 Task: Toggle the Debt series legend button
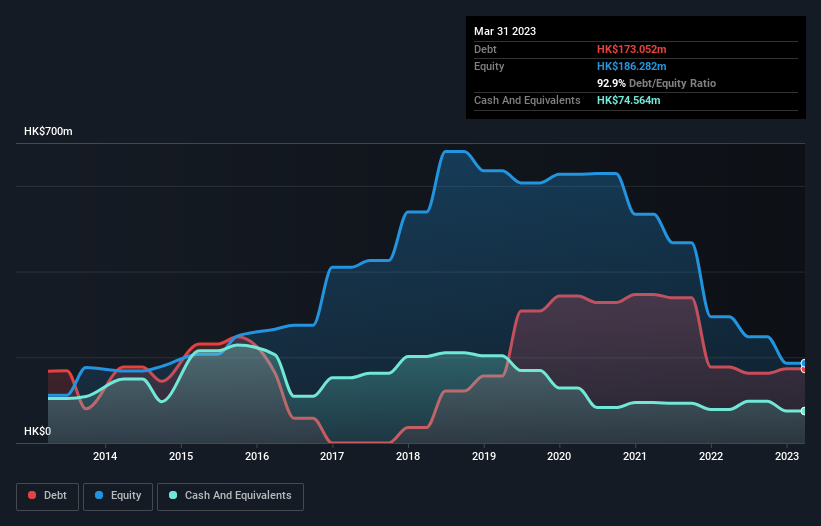coord(48,496)
